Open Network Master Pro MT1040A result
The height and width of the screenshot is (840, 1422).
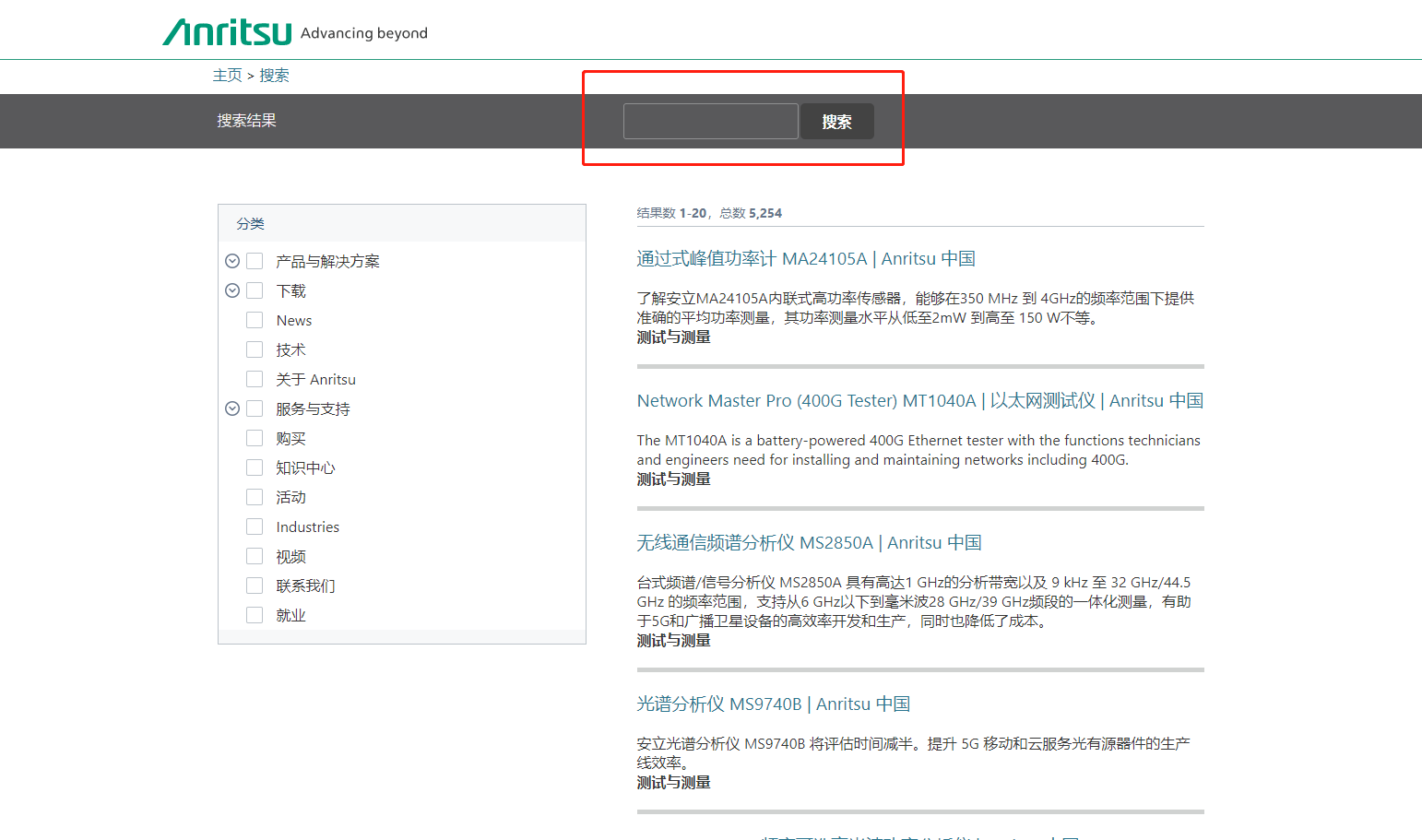click(x=919, y=401)
